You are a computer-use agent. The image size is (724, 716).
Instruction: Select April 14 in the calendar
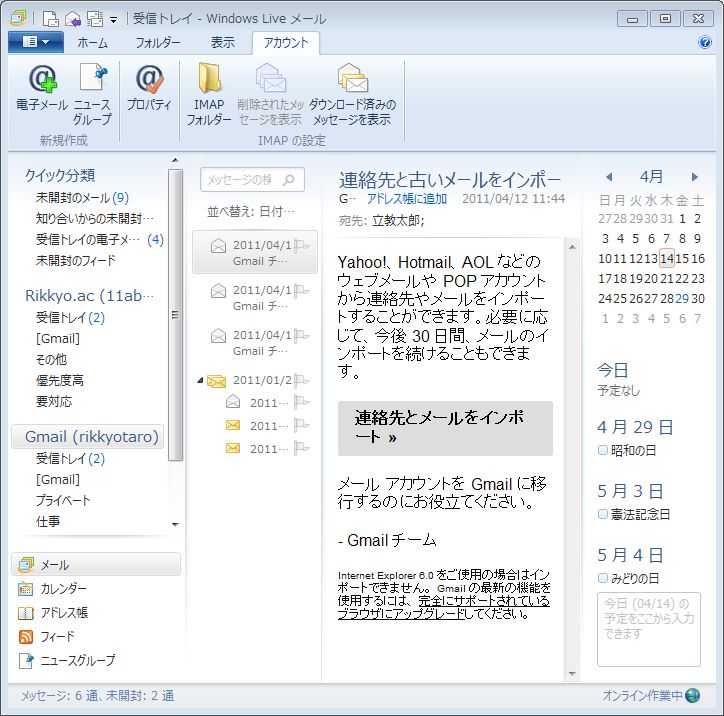[666, 259]
